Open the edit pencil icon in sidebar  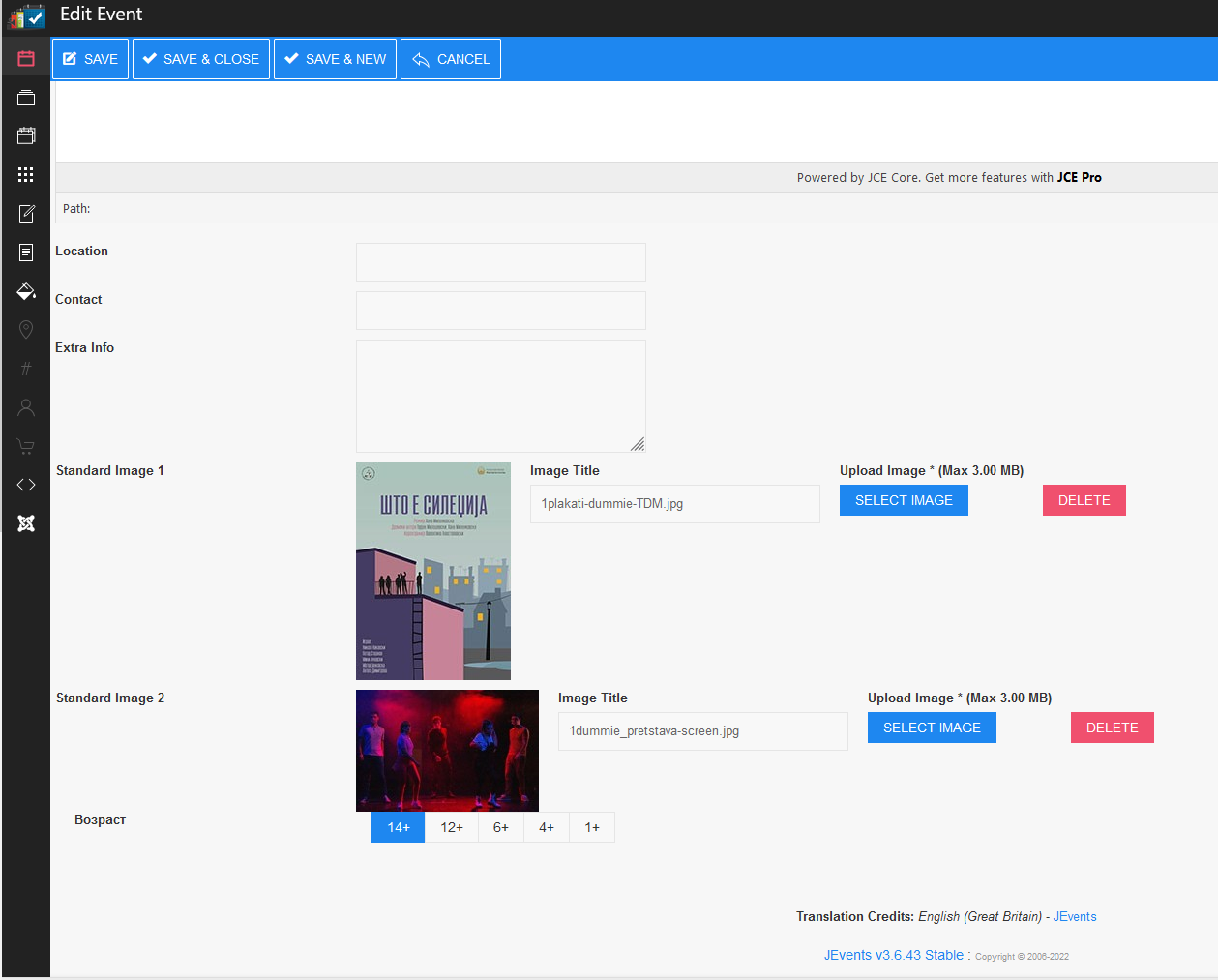pos(26,214)
